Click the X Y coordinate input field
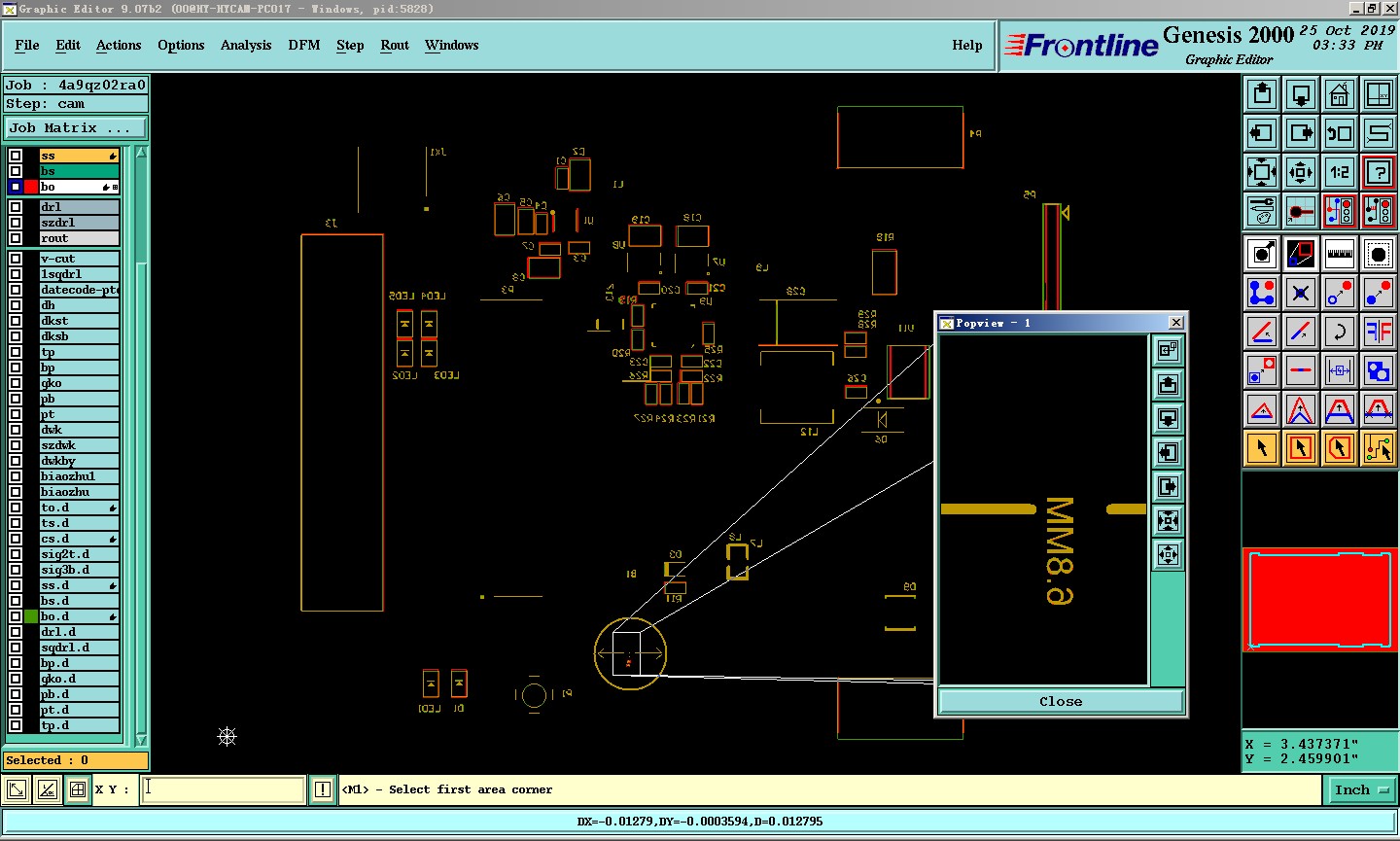The image size is (1400, 841). point(224,789)
